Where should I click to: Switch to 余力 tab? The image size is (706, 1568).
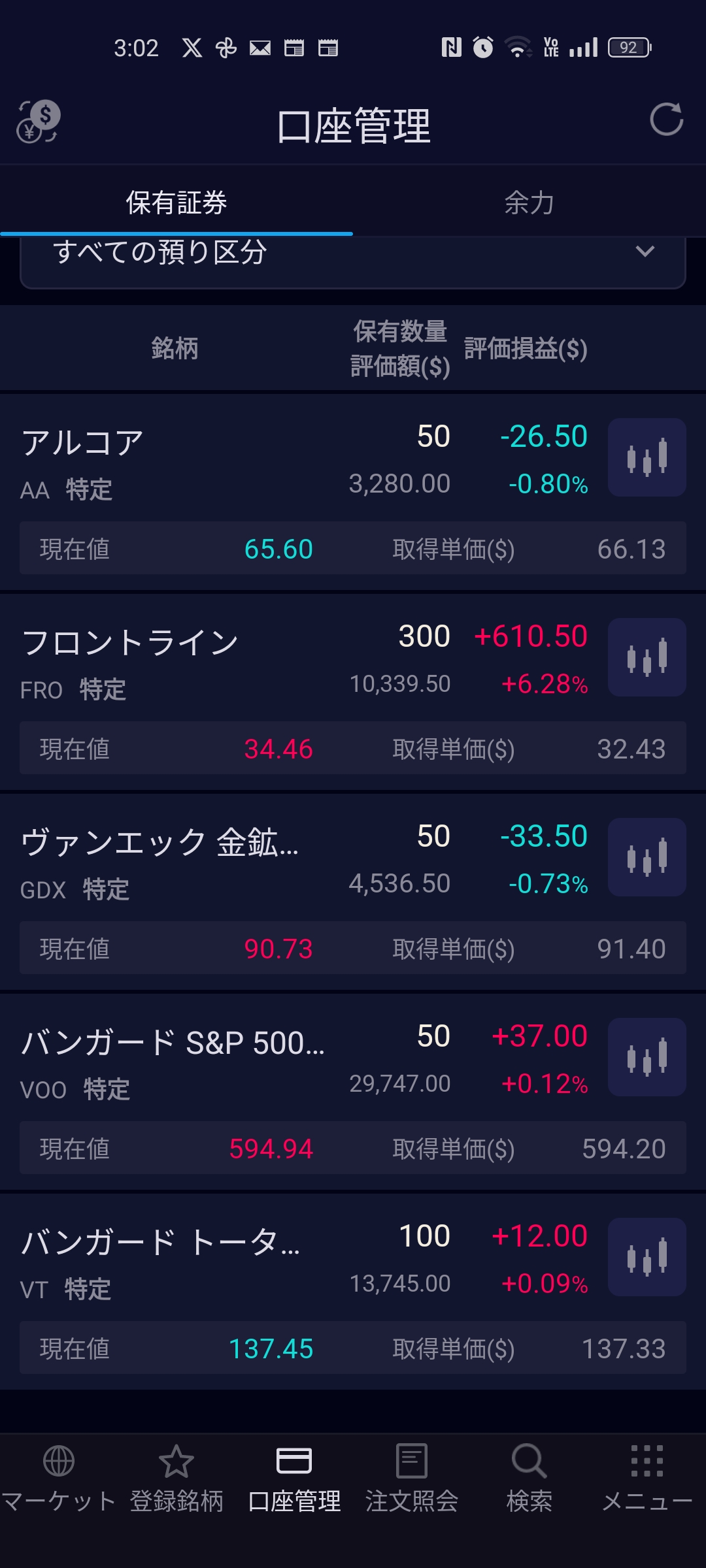pyautogui.click(x=529, y=203)
